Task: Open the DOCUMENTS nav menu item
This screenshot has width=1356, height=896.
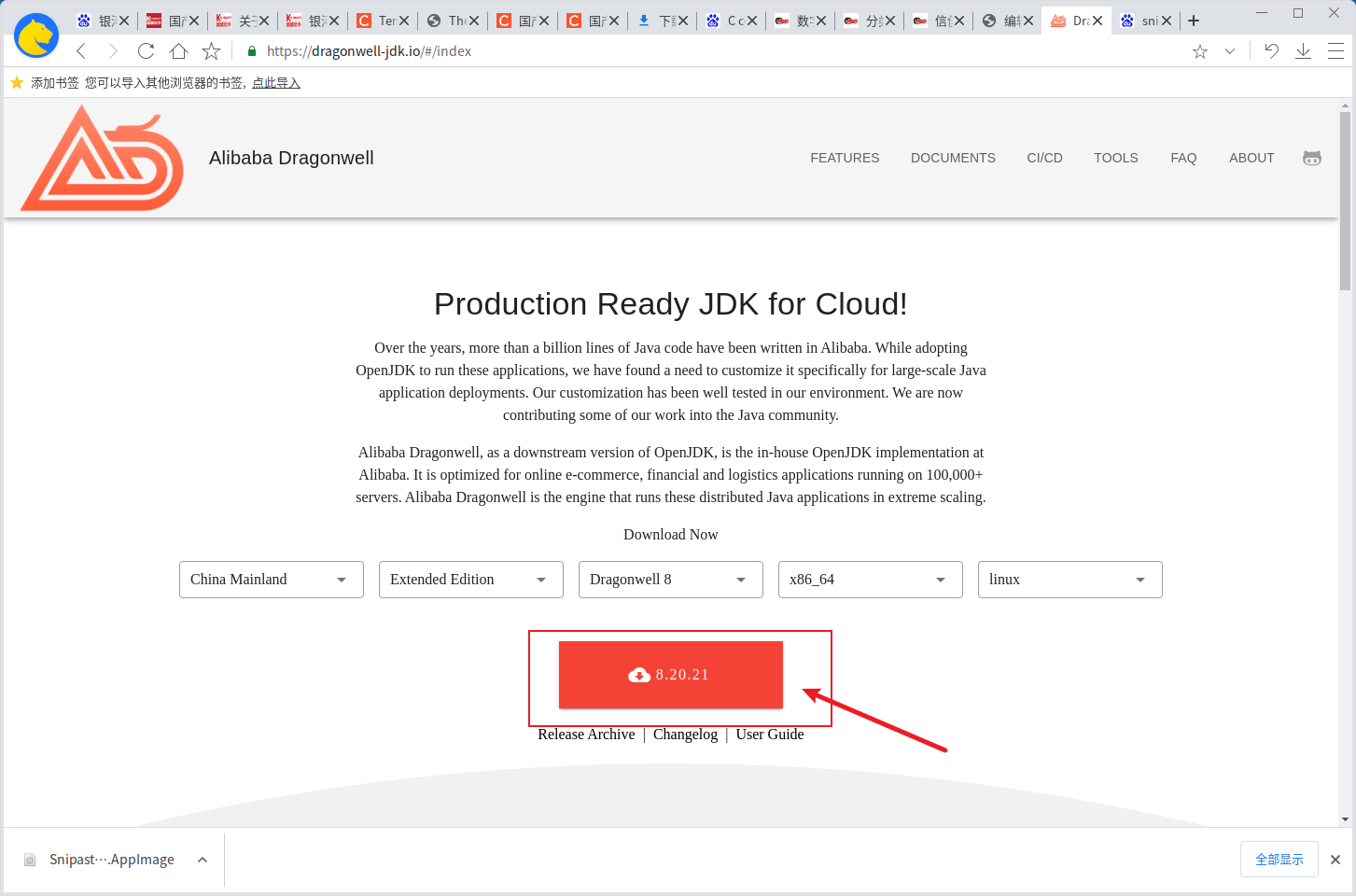Action: click(953, 158)
